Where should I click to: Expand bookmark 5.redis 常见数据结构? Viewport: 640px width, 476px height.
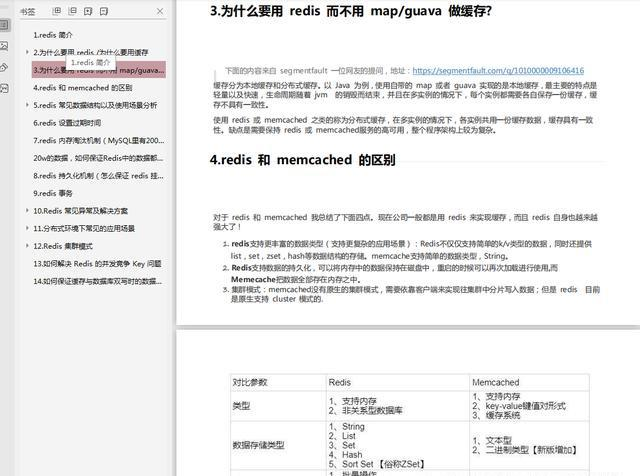(27, 105)
